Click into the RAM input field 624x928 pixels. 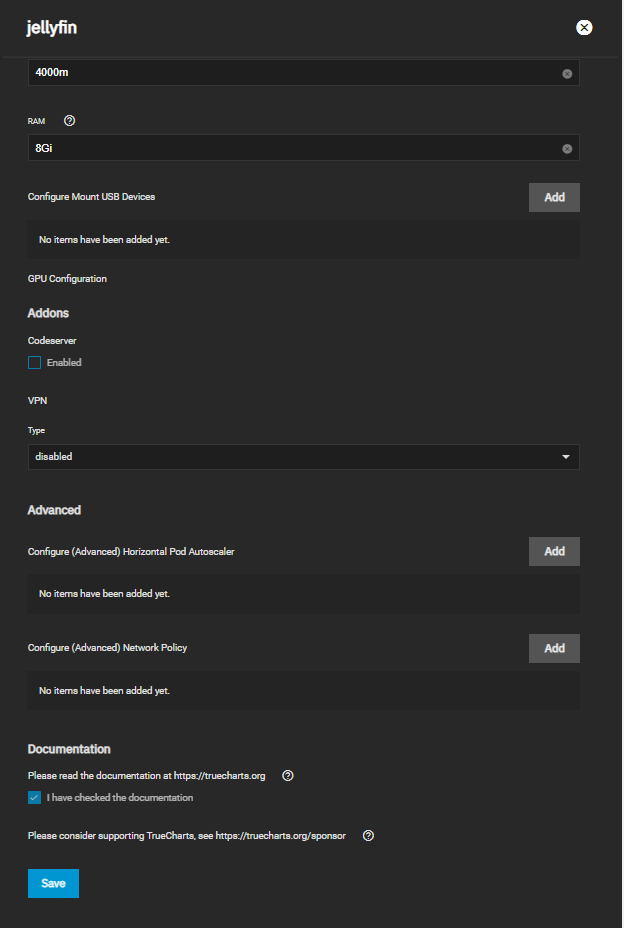(x=290, y=148)
